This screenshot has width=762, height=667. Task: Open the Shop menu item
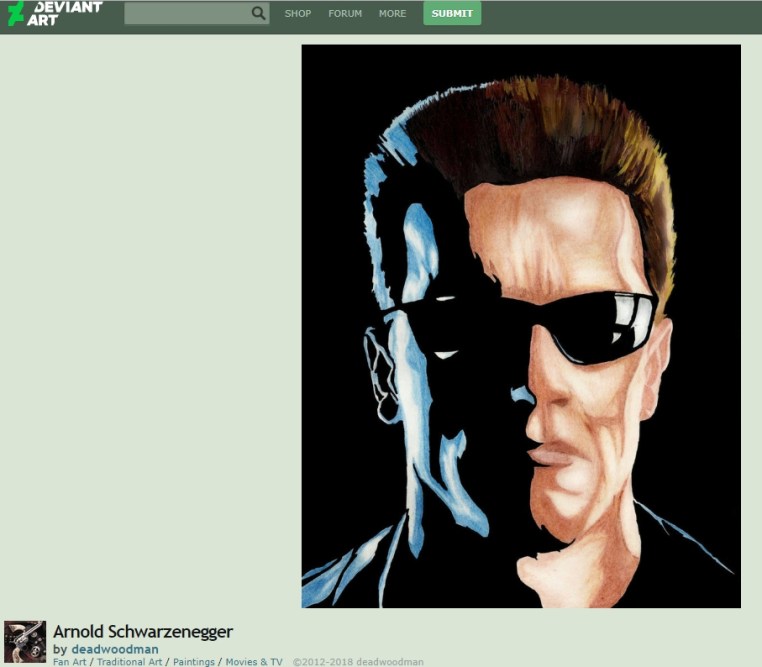pyautogui.click(x=297, y=14)
